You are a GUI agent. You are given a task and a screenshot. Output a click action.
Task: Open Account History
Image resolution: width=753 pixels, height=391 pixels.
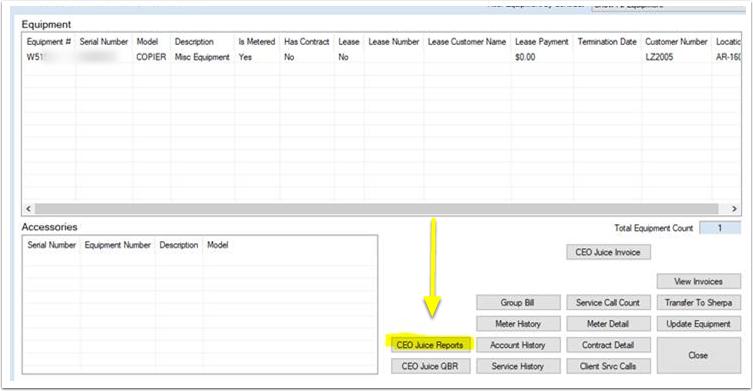(x=518, y=345)
